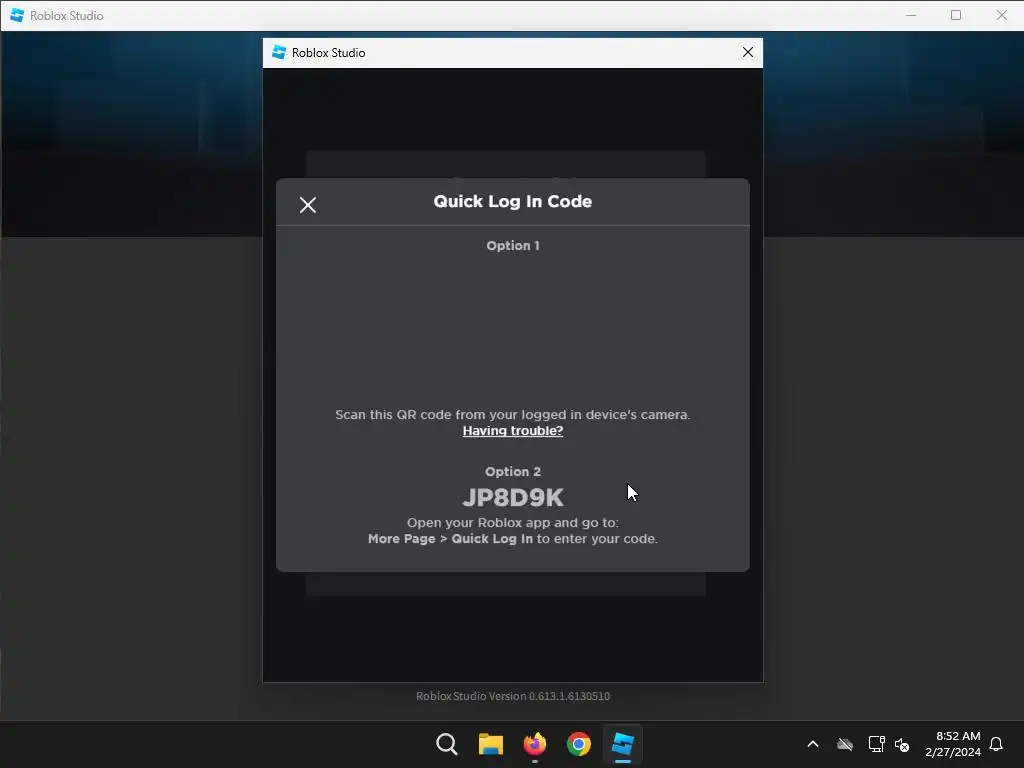Click the Option 1 label

[513, 246]
